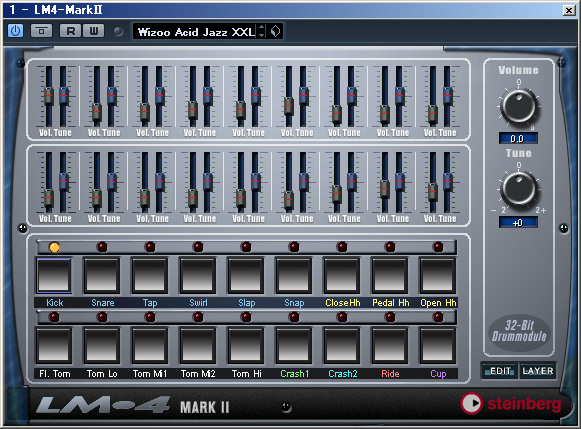
Task: Select the Crash2 pad name label
Action: (343, 374)
